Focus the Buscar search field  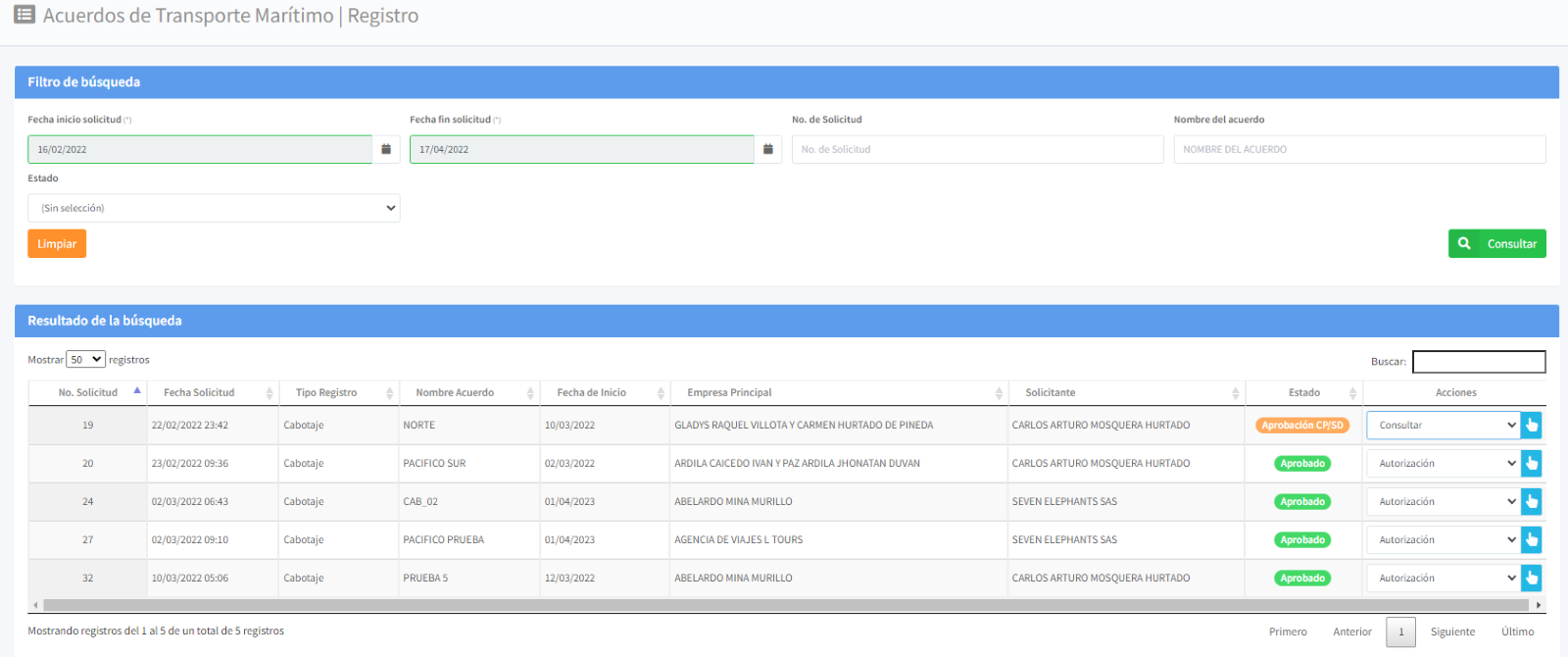(1479, 362)
